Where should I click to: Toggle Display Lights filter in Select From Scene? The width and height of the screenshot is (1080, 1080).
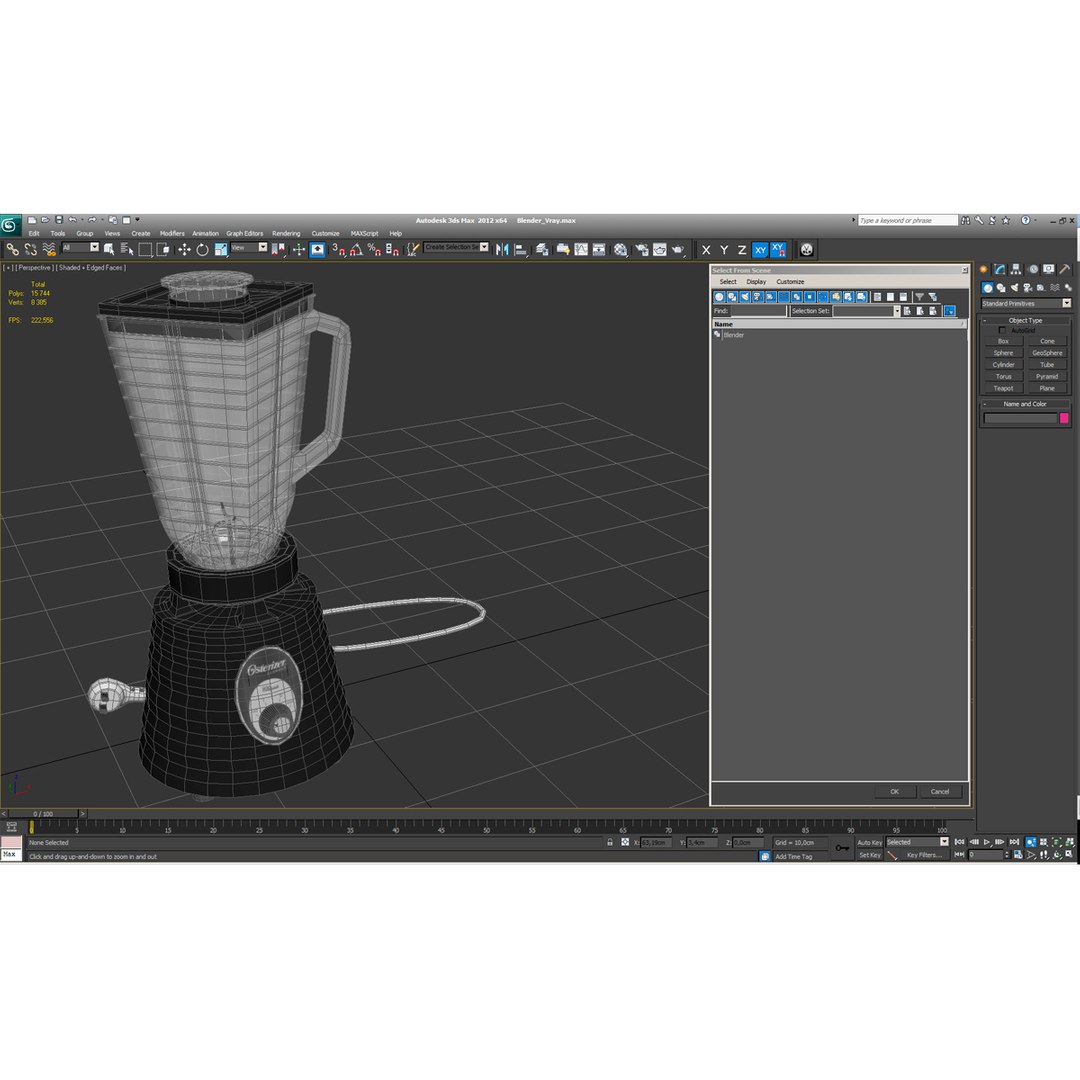tap(745, 297)
